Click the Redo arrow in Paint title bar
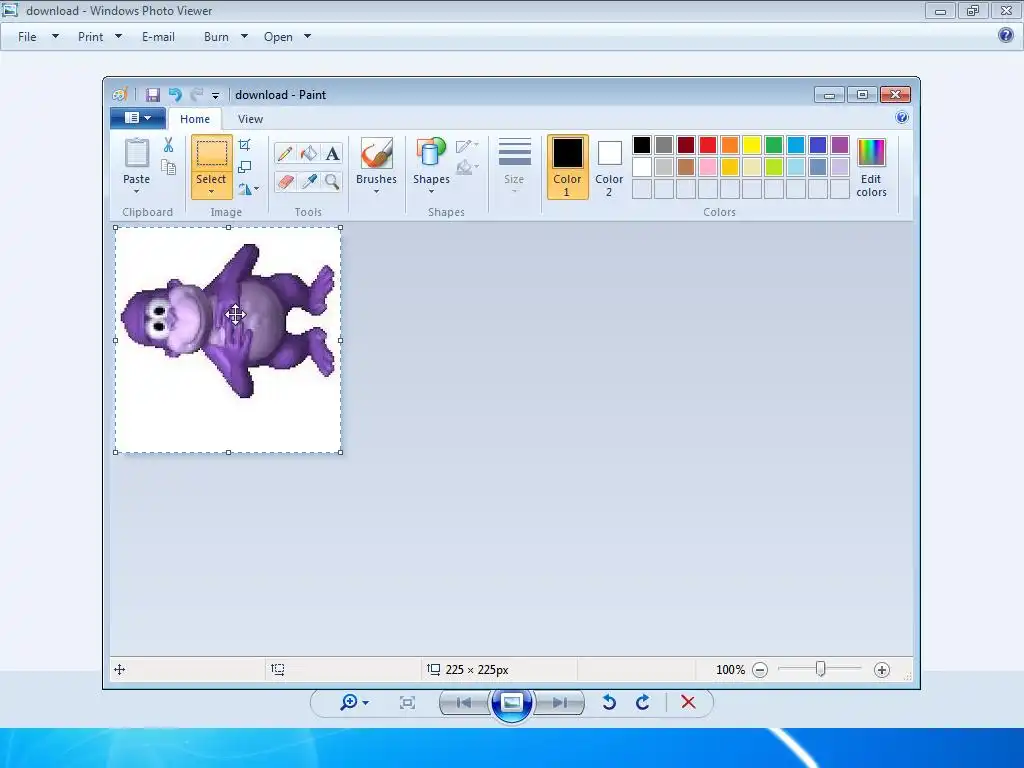The image size is (1024, 768). click(x=197, y=95)
